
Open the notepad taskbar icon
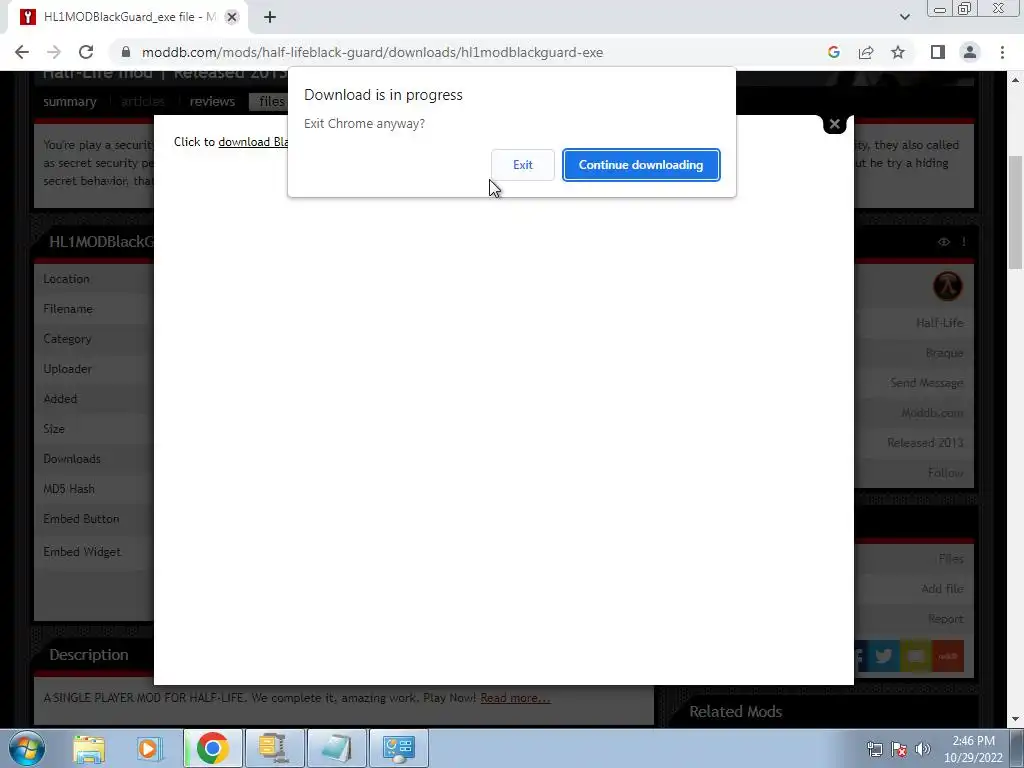pyautogui.click(x=336, y=748)
